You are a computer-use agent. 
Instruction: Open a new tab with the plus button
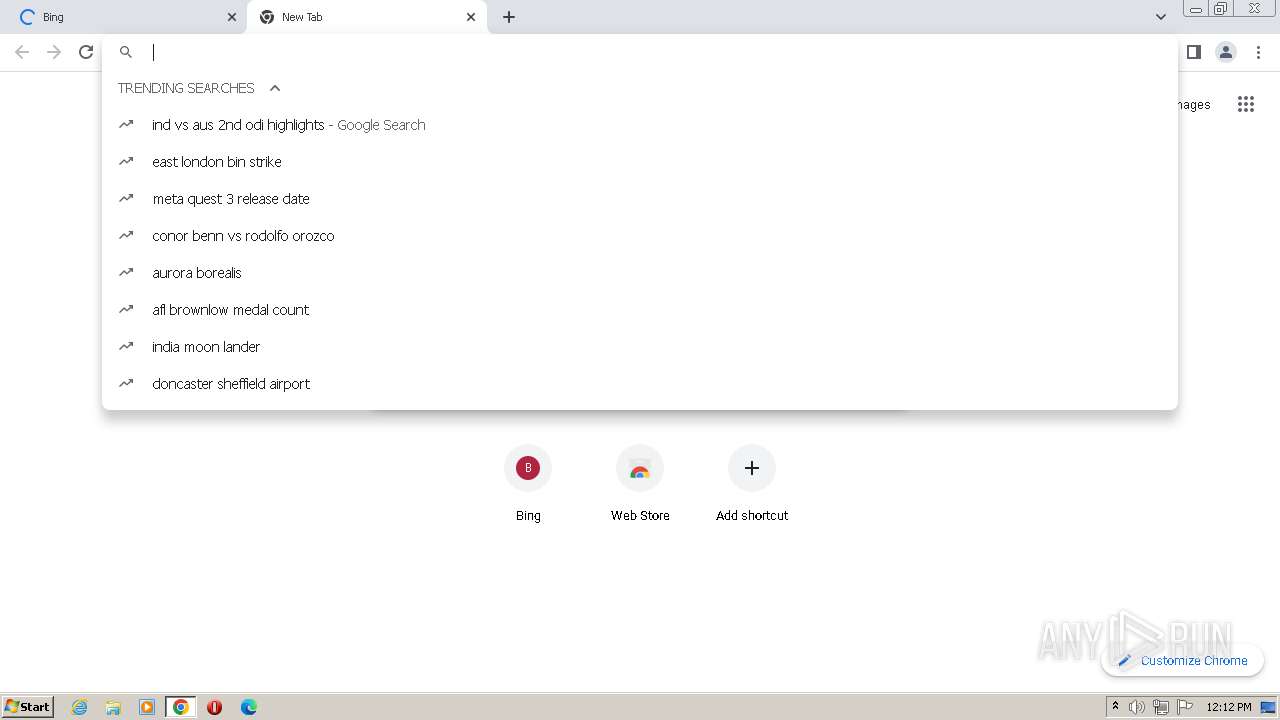click(x=509, y=17)
